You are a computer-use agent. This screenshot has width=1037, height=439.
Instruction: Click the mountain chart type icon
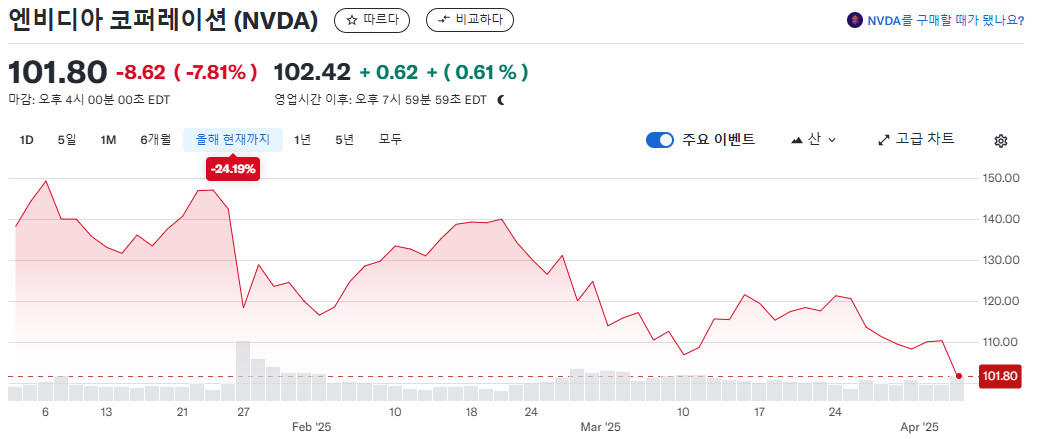(797, 140)
